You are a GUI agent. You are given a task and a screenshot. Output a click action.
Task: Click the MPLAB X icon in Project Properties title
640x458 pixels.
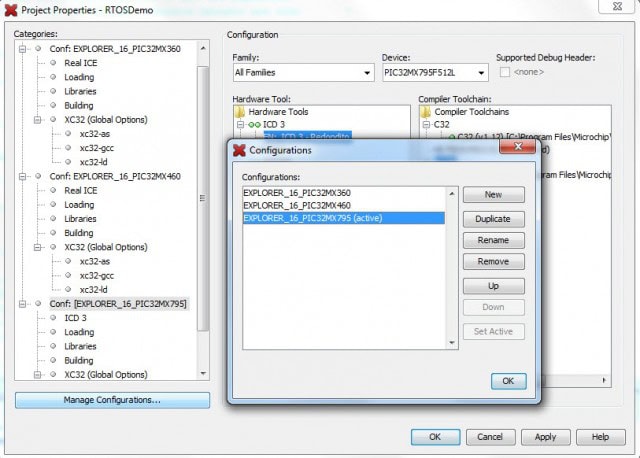(x=11, y=10)
